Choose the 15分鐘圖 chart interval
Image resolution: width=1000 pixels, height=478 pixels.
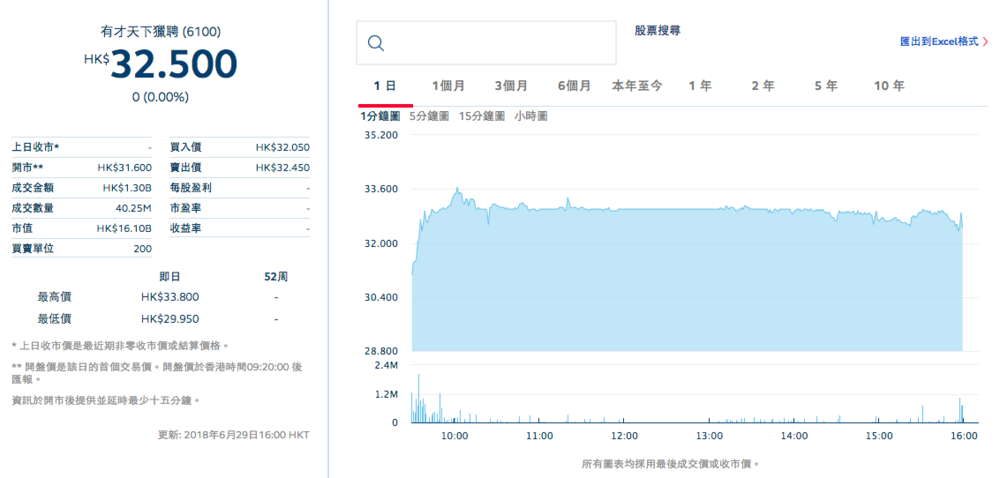482,117
